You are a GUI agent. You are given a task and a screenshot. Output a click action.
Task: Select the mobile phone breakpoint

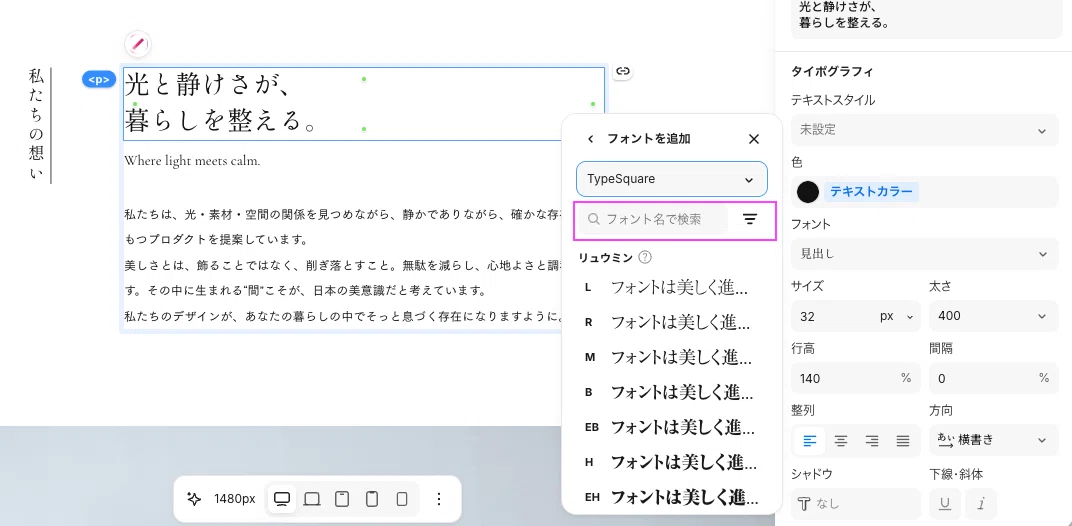point(402,499)
